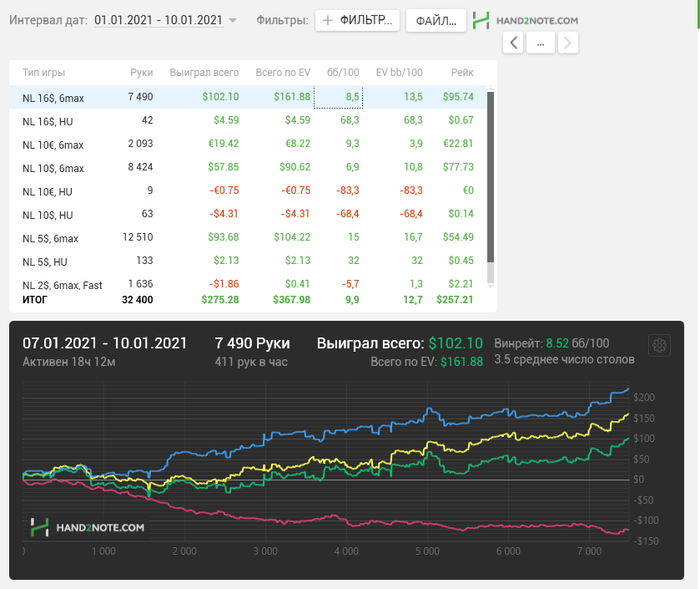Click the 411 рук в час label
This screenshot has width=700, height=589.
pos(251,362)
